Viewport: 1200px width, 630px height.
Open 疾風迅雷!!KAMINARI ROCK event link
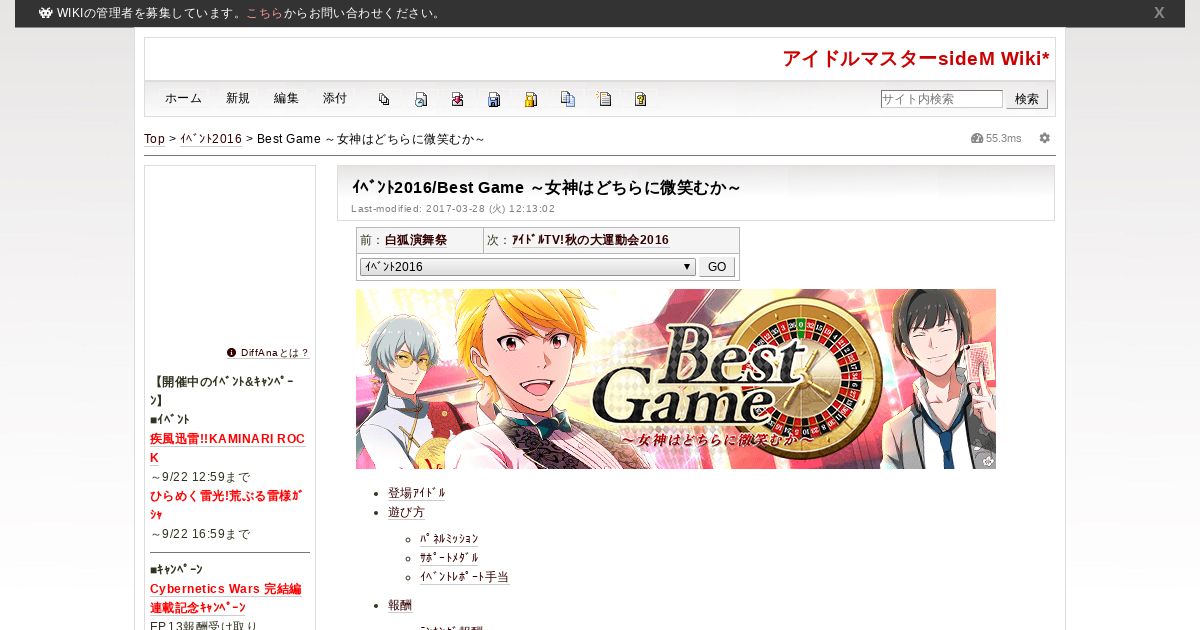click(x=227, y=448)
